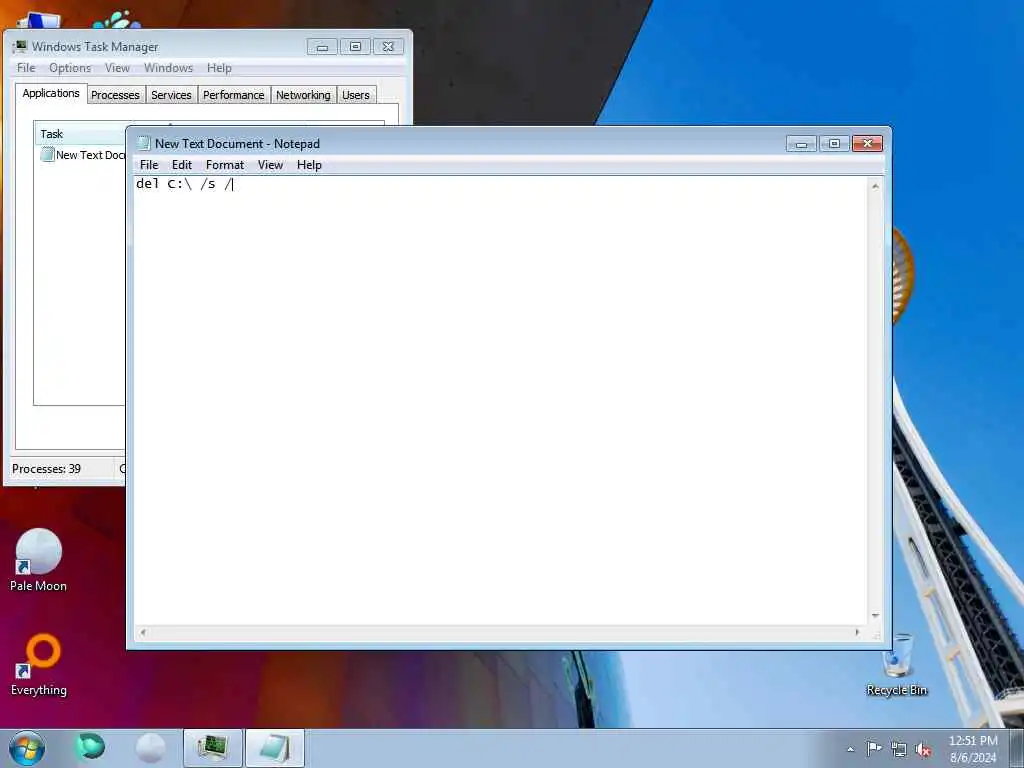This screenshot has width=1024, height=768.
Task: Open Task Manager's View menu
Action: (117, 68)
